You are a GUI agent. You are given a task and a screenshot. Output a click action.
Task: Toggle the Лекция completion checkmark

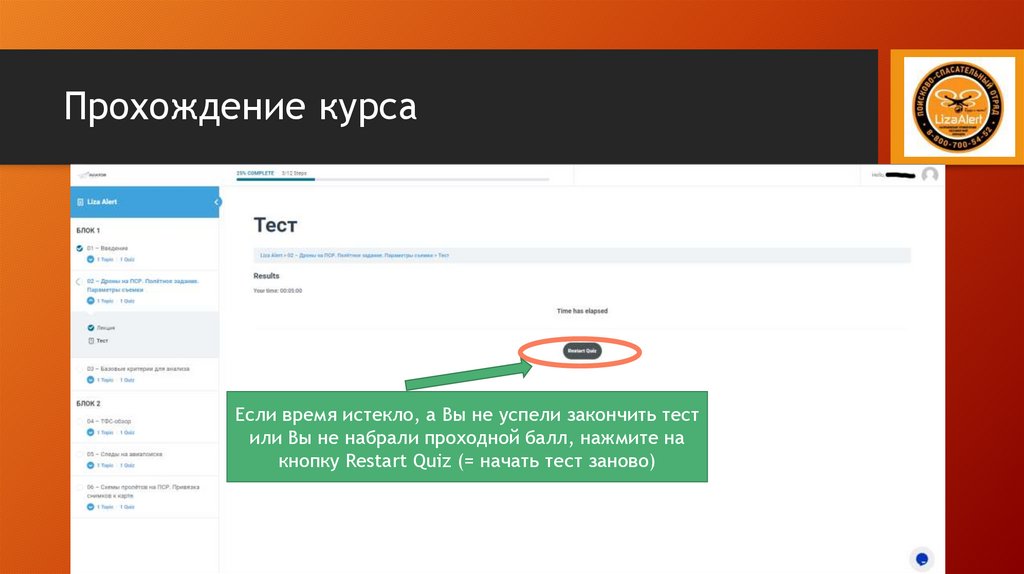click(90, 328)
